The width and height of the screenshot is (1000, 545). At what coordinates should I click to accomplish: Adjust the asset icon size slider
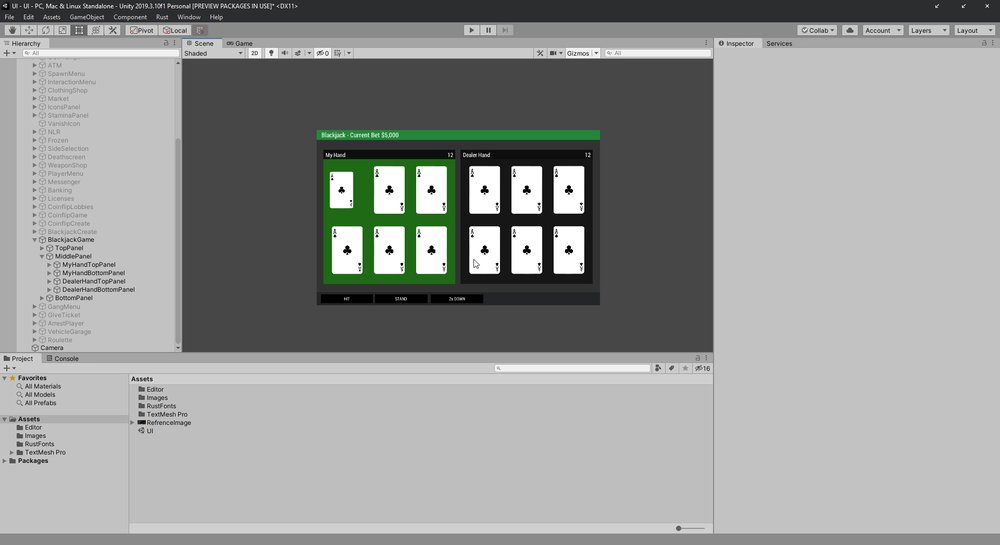690,528
